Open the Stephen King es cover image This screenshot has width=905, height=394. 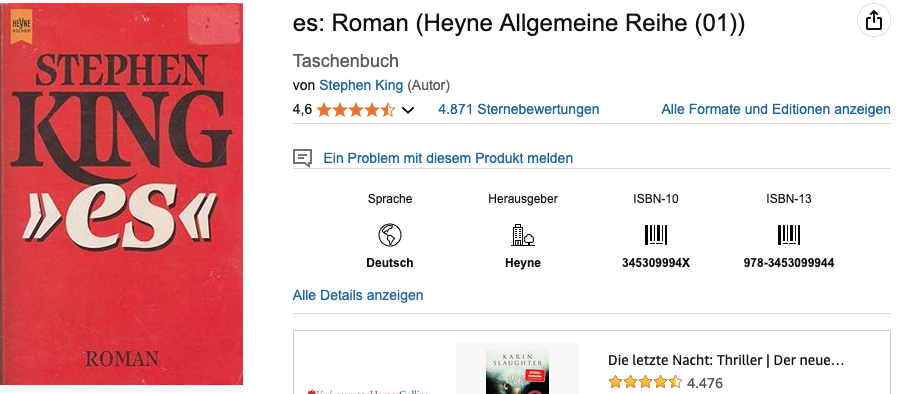pyautogui.click(x=121, y=194)
